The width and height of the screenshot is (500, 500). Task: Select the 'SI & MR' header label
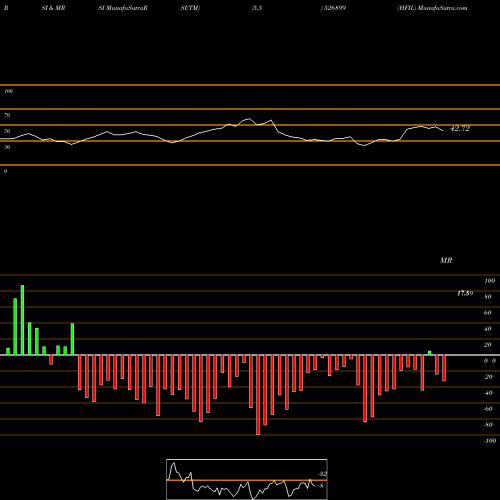click(53, 8)
